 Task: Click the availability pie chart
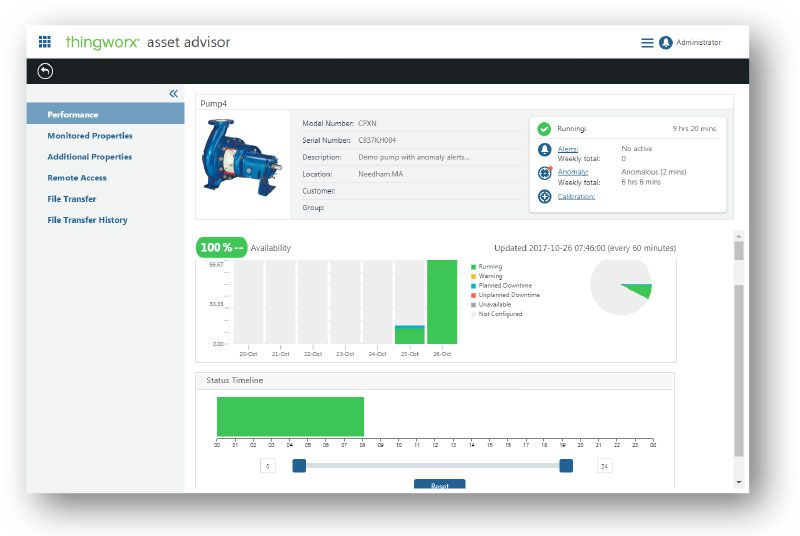[x=621, y=287]
